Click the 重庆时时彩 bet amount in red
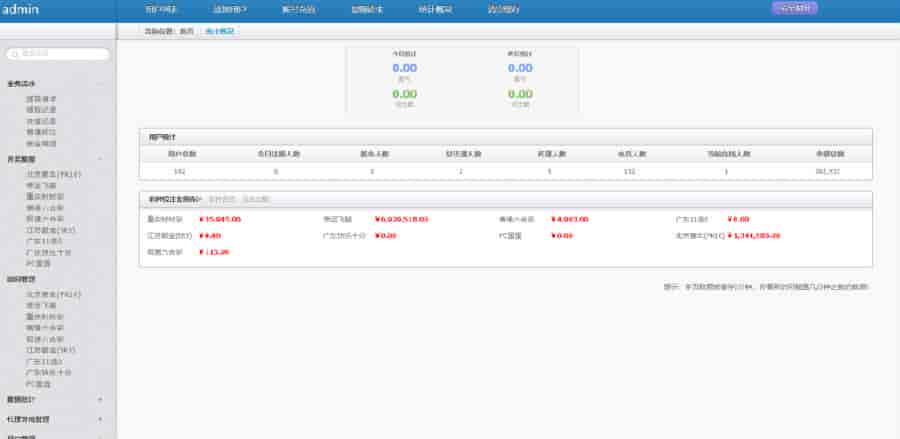Viewport: 900px width, 439px height. [x=222, y=218]
